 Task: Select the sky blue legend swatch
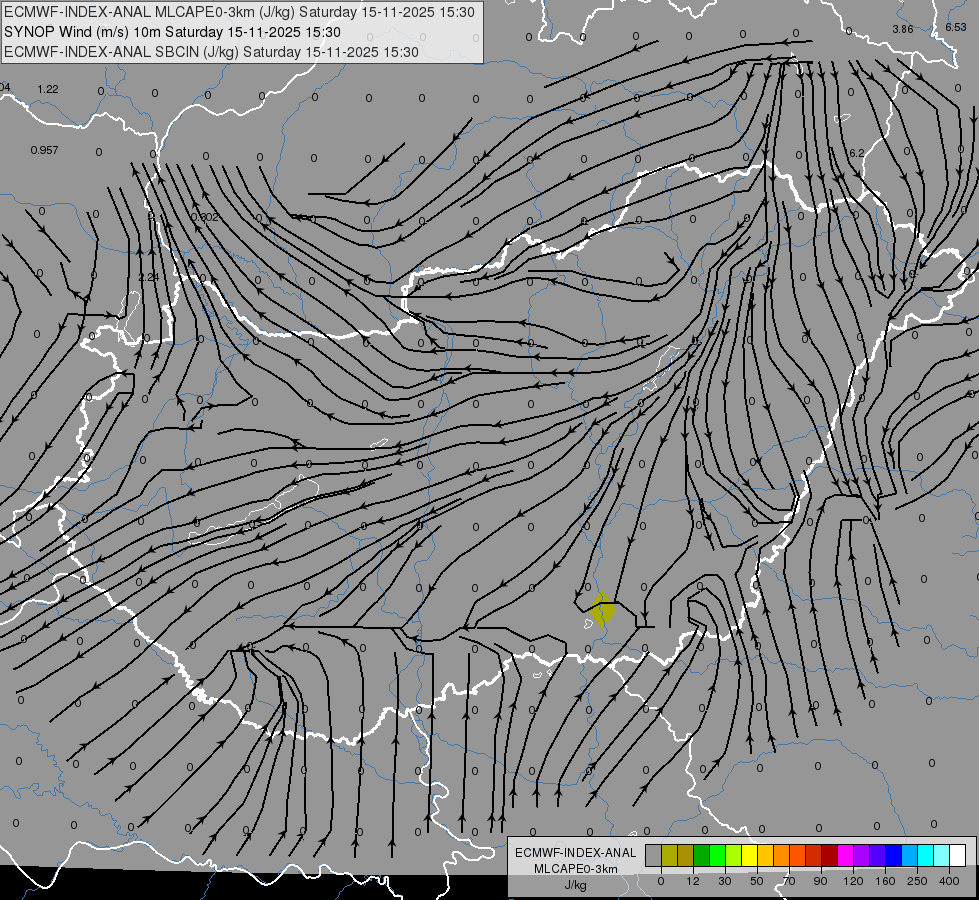click(910, 855)
